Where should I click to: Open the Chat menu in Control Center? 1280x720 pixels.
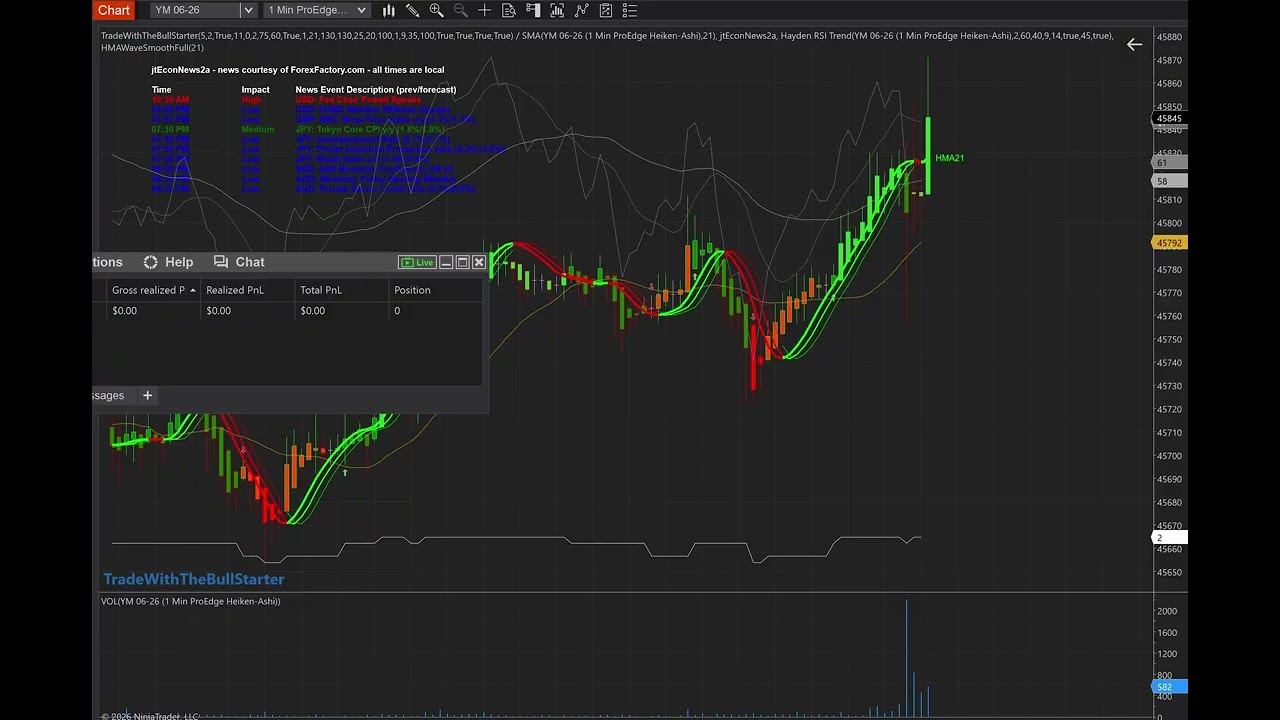[x=250, y=262]
